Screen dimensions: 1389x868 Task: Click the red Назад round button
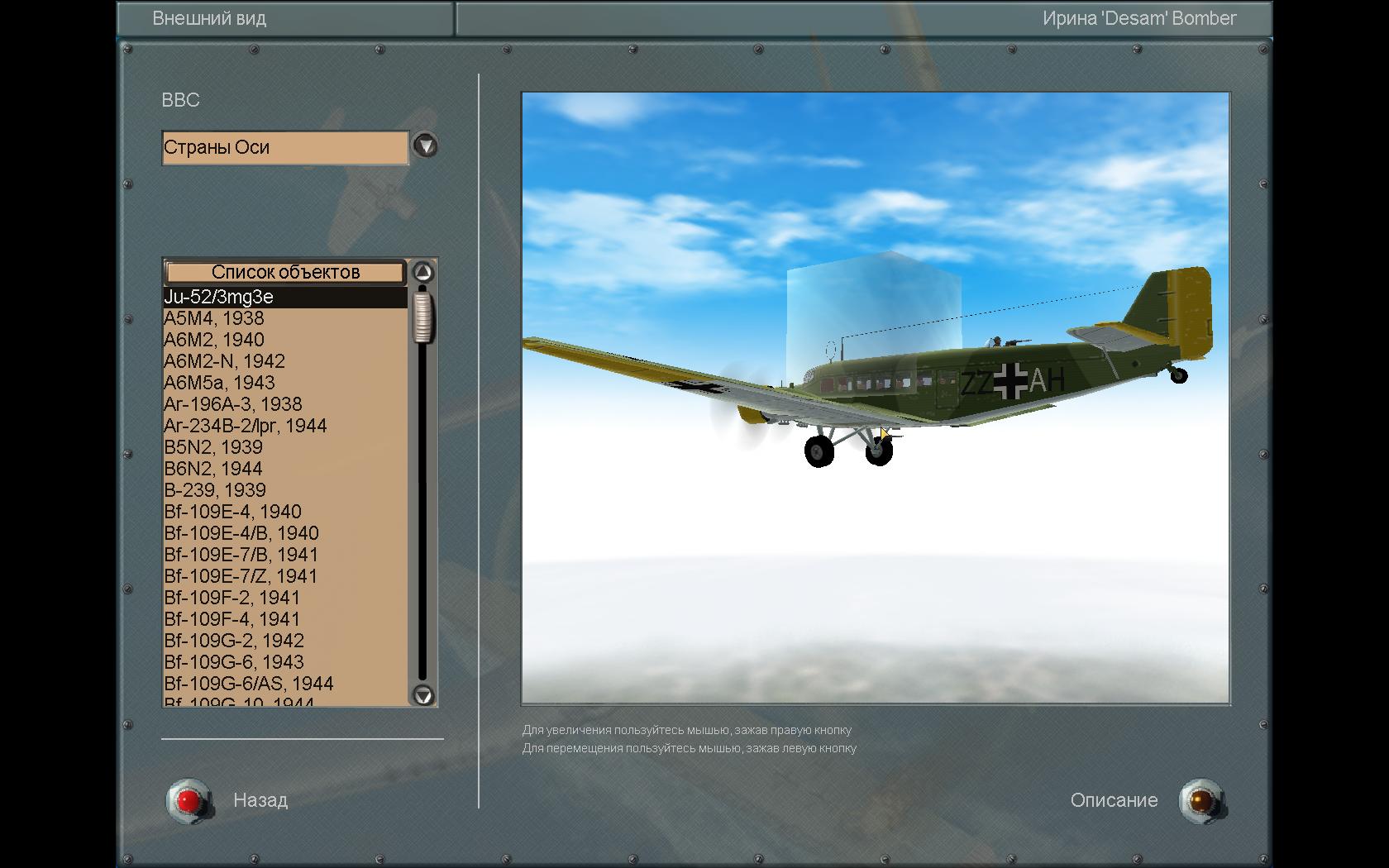(189, 800)
